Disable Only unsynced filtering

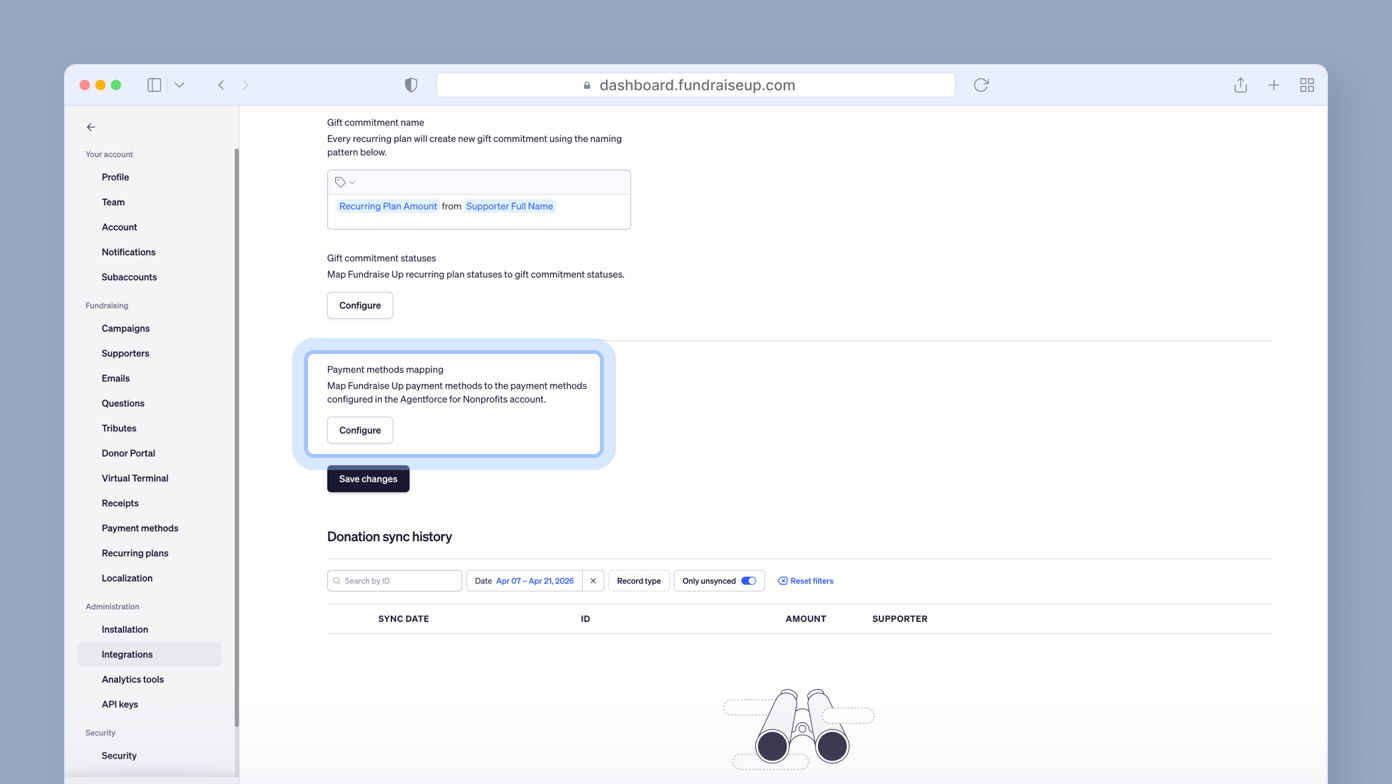[x=749, y=580]
